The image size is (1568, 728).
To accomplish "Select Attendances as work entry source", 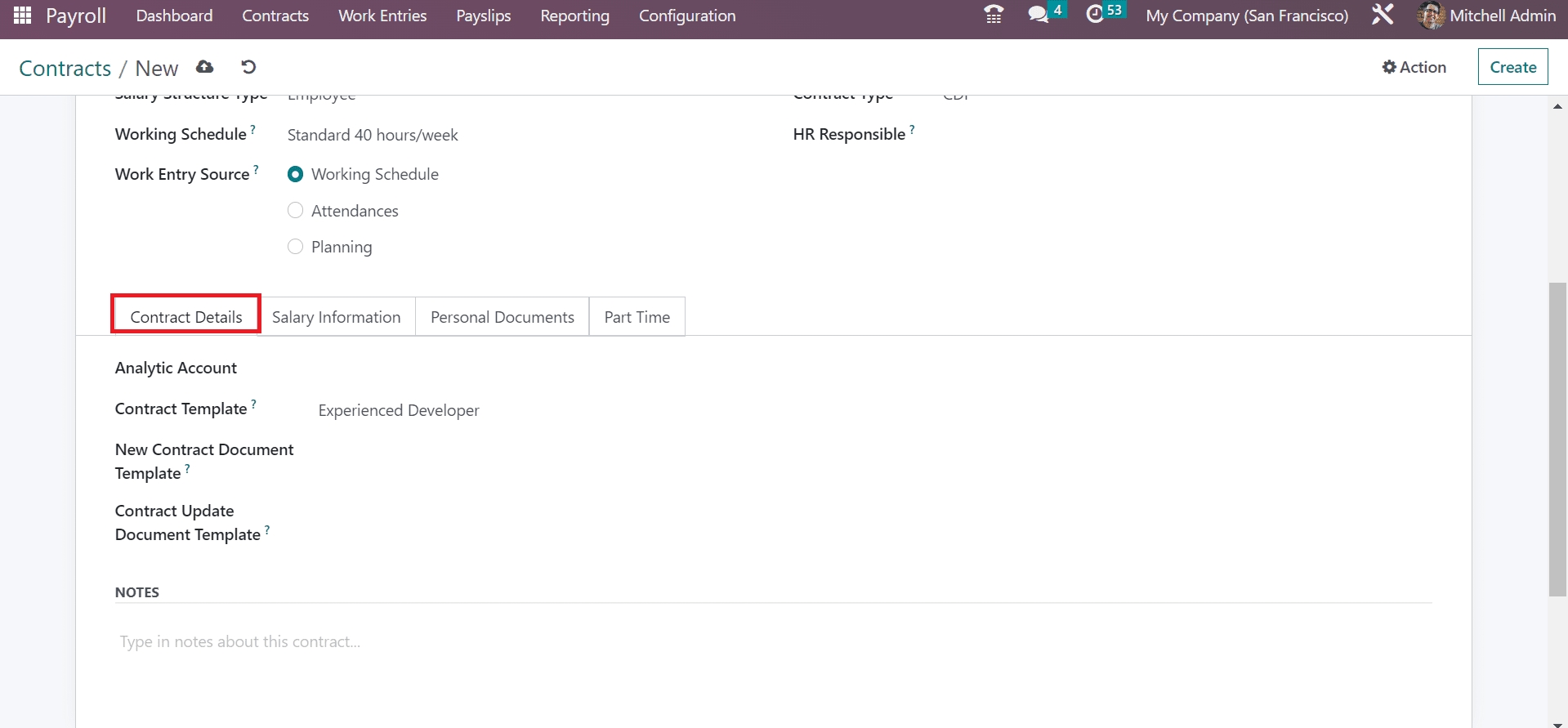I will tap(296, 211).
